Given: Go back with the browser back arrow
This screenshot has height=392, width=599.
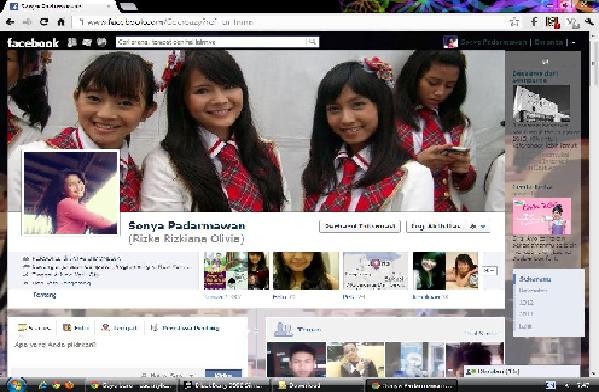Looking at the screenshot, I should point(10,22).
